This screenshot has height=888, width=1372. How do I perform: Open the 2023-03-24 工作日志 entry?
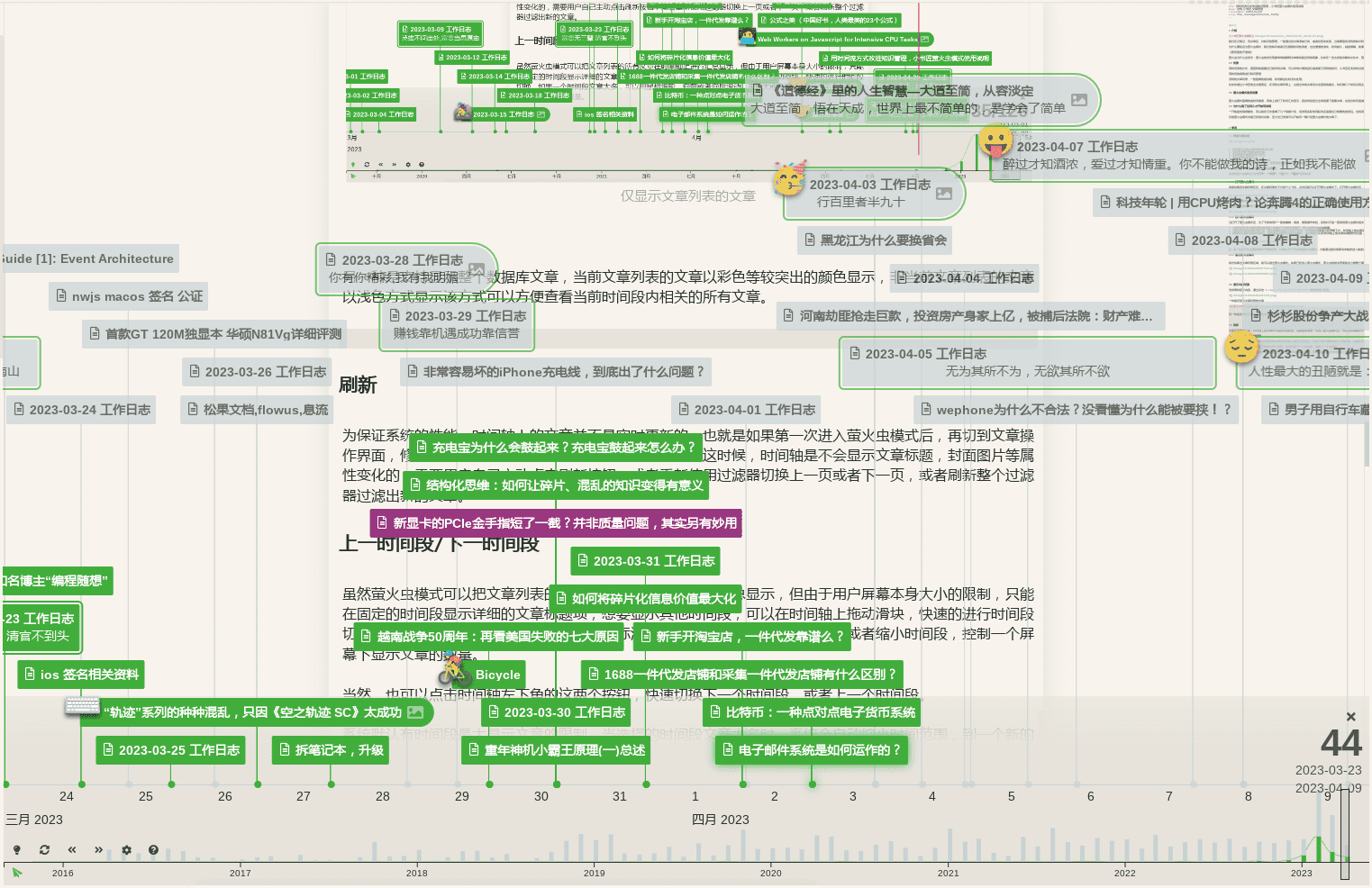[x=81, y=410]
